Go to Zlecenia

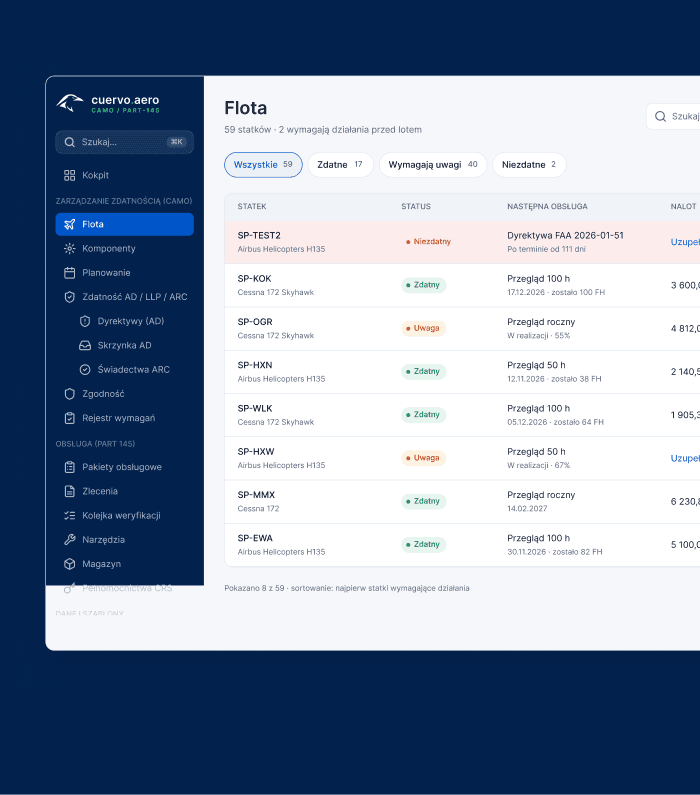click(125, 491)
